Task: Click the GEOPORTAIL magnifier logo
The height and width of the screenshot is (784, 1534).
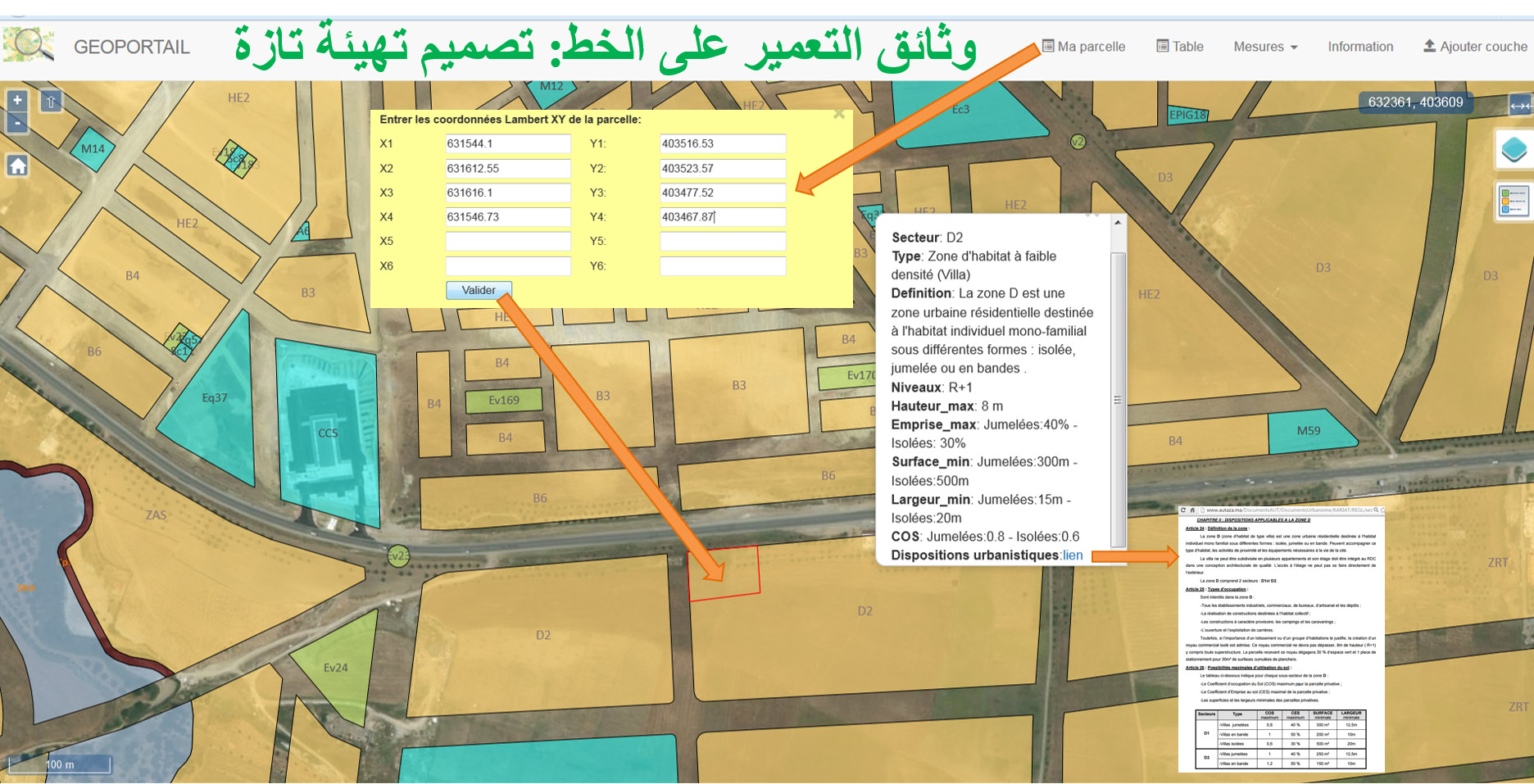Action: point(29,45)
